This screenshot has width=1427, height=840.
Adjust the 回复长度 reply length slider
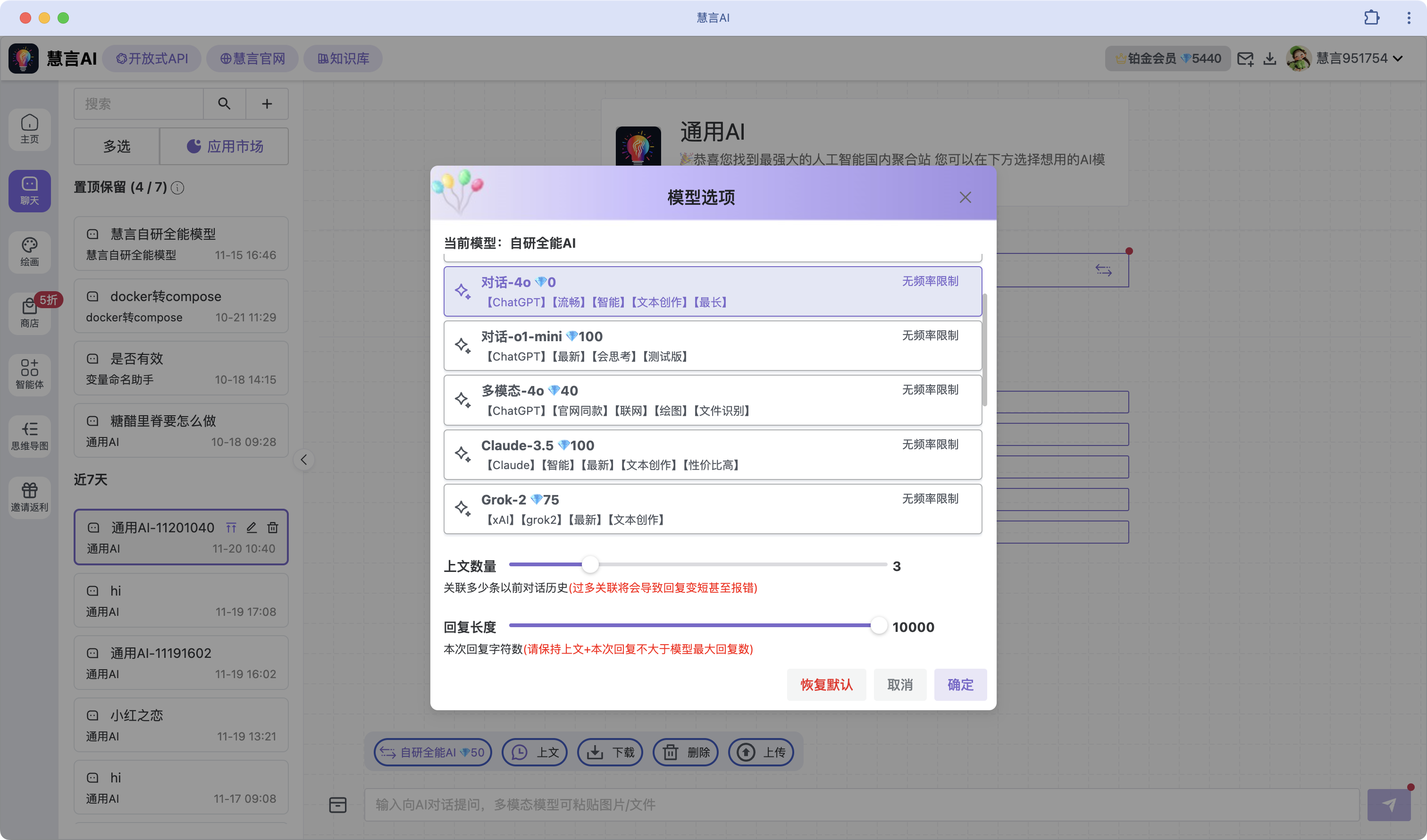tap(878, 625)
